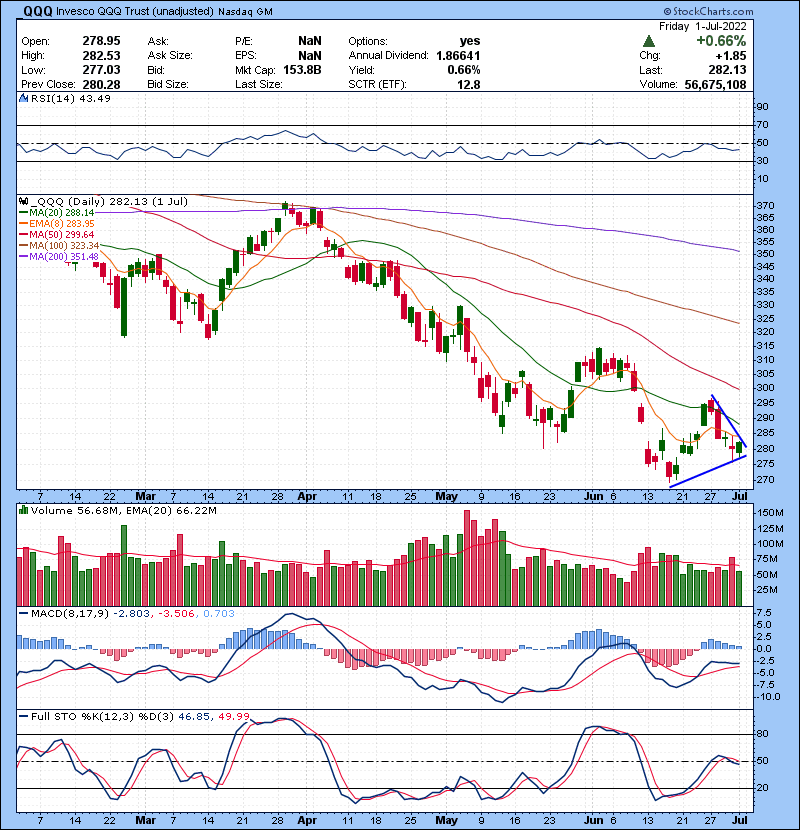Click the SCTR (ETF) value 12.8
The width and height of the screenshot is (800, 830).
pyautogui.click(x=469, y=84)
